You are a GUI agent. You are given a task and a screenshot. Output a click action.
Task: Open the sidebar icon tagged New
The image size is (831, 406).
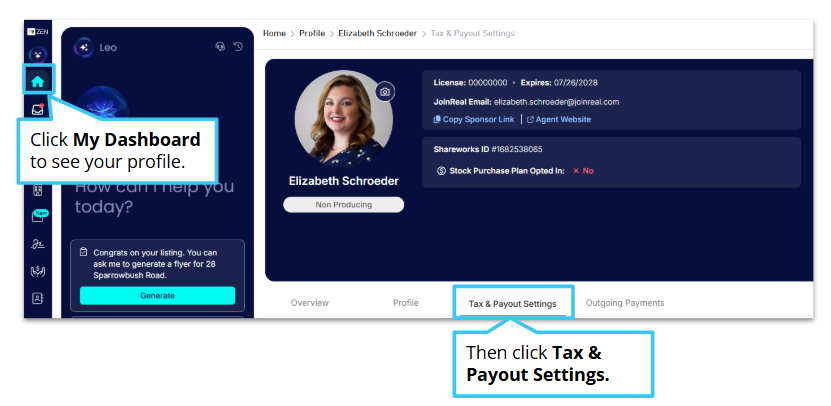[39, 216]
